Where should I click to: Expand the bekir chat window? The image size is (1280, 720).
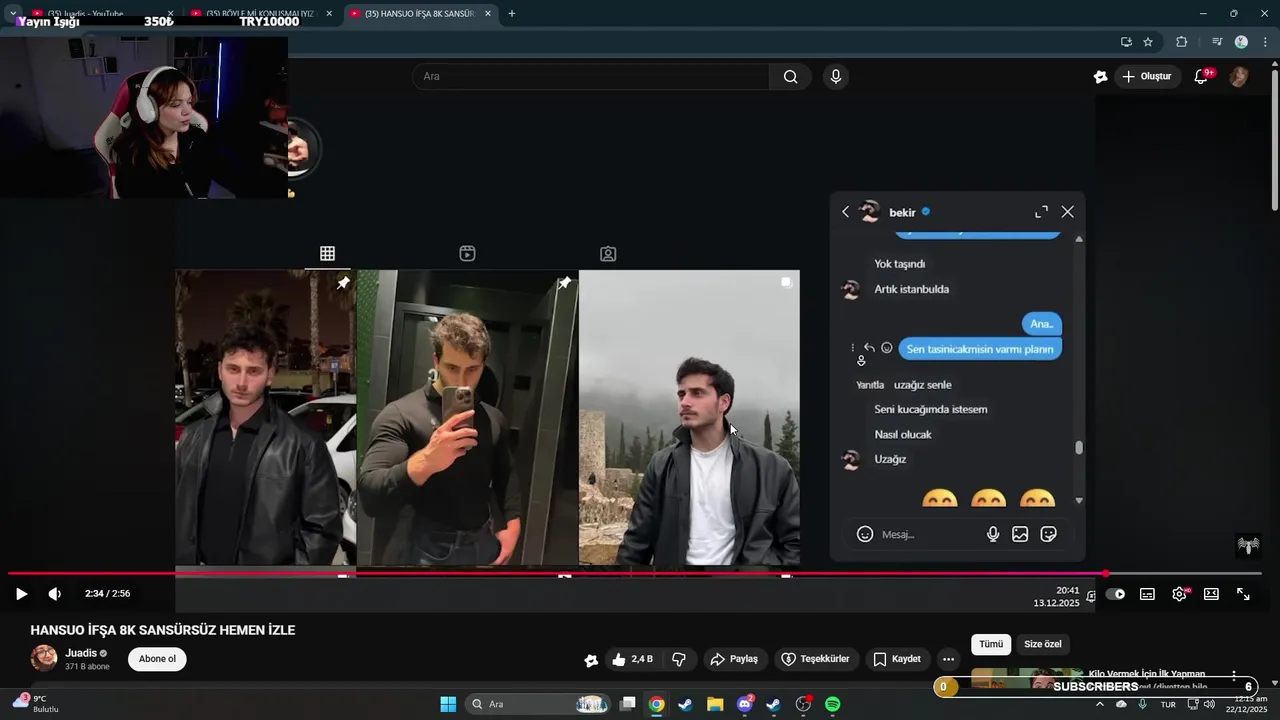pyautogui.click(x=1041, y=212)
